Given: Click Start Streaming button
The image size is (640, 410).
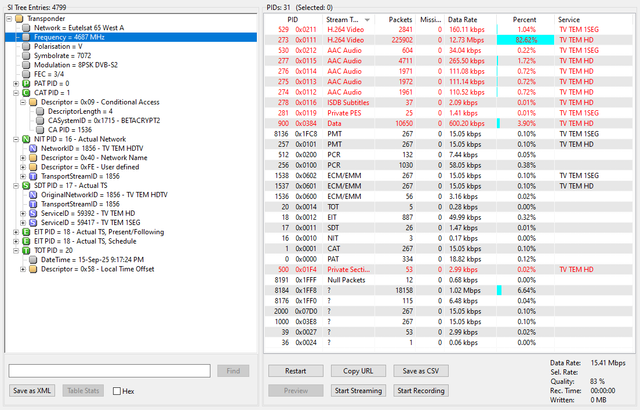Looking at the screenshot, I should point(358,390).
